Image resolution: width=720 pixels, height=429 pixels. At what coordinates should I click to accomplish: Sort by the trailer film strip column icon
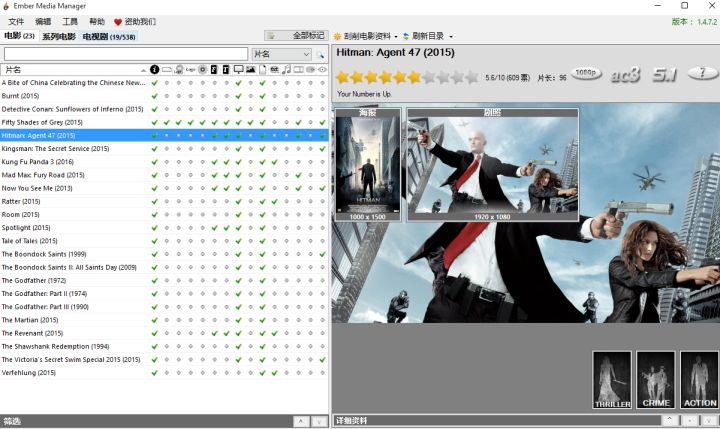[298, 69]
